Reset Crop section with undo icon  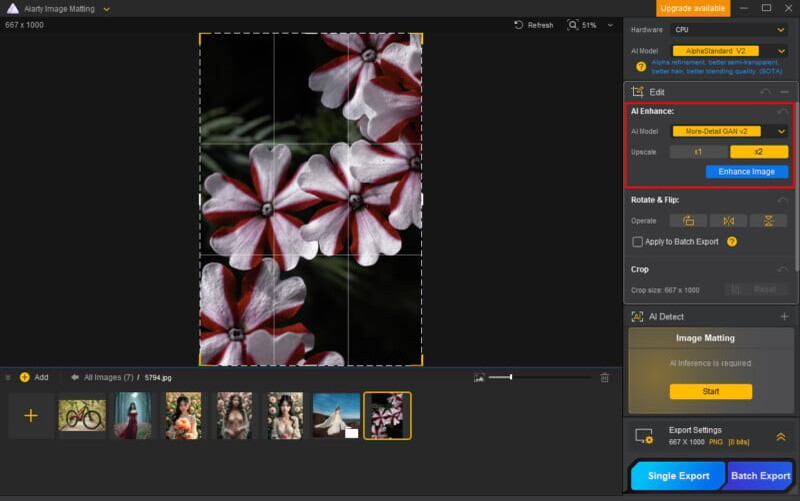(x=782, y=269)
